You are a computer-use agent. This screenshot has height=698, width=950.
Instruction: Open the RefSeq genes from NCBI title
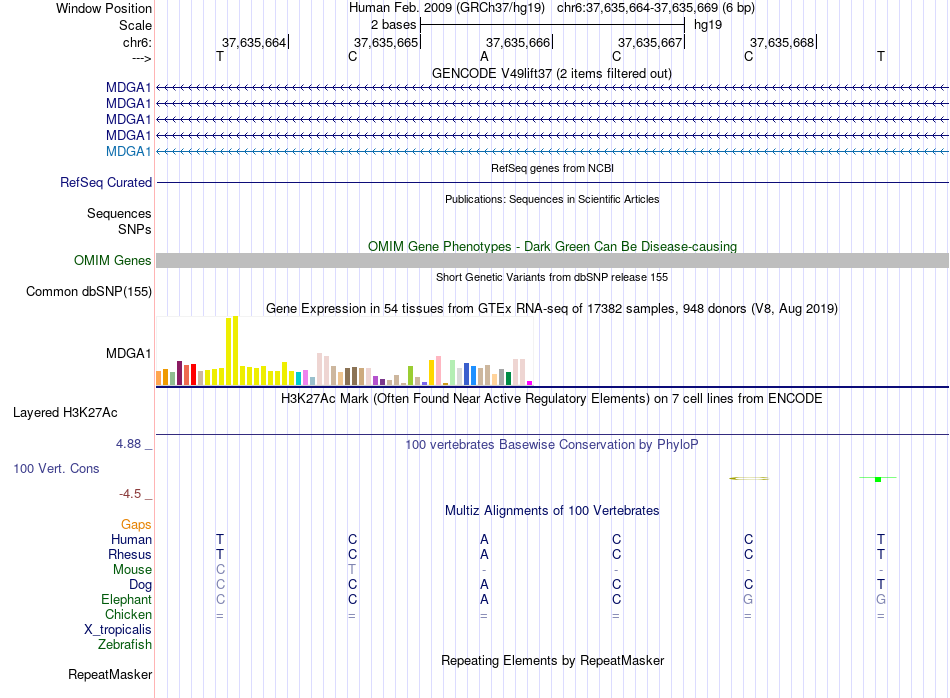(x=552, y=168)
